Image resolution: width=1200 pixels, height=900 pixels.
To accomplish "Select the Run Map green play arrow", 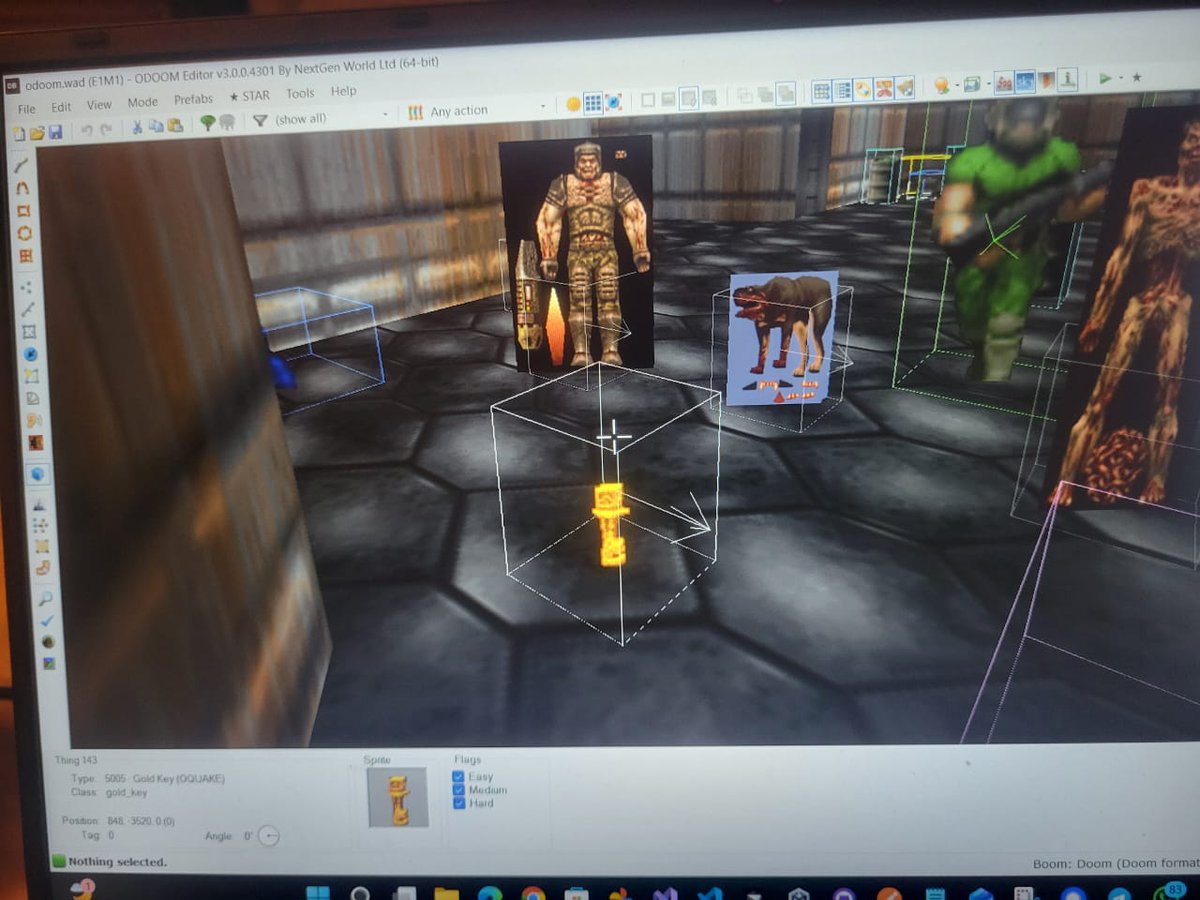I will [x=1103, y=76].
